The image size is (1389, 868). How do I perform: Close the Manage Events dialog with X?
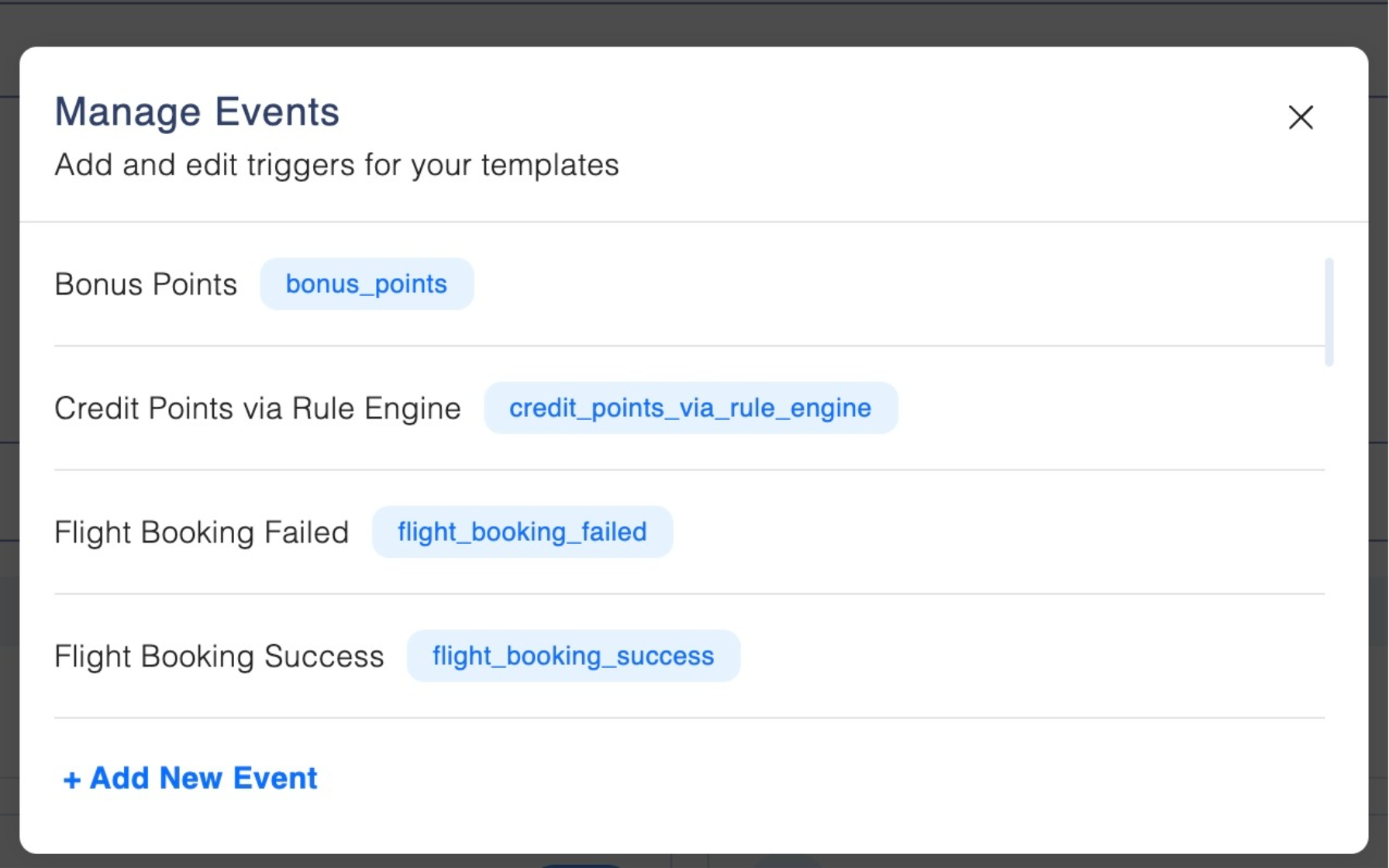[1301, 118]
